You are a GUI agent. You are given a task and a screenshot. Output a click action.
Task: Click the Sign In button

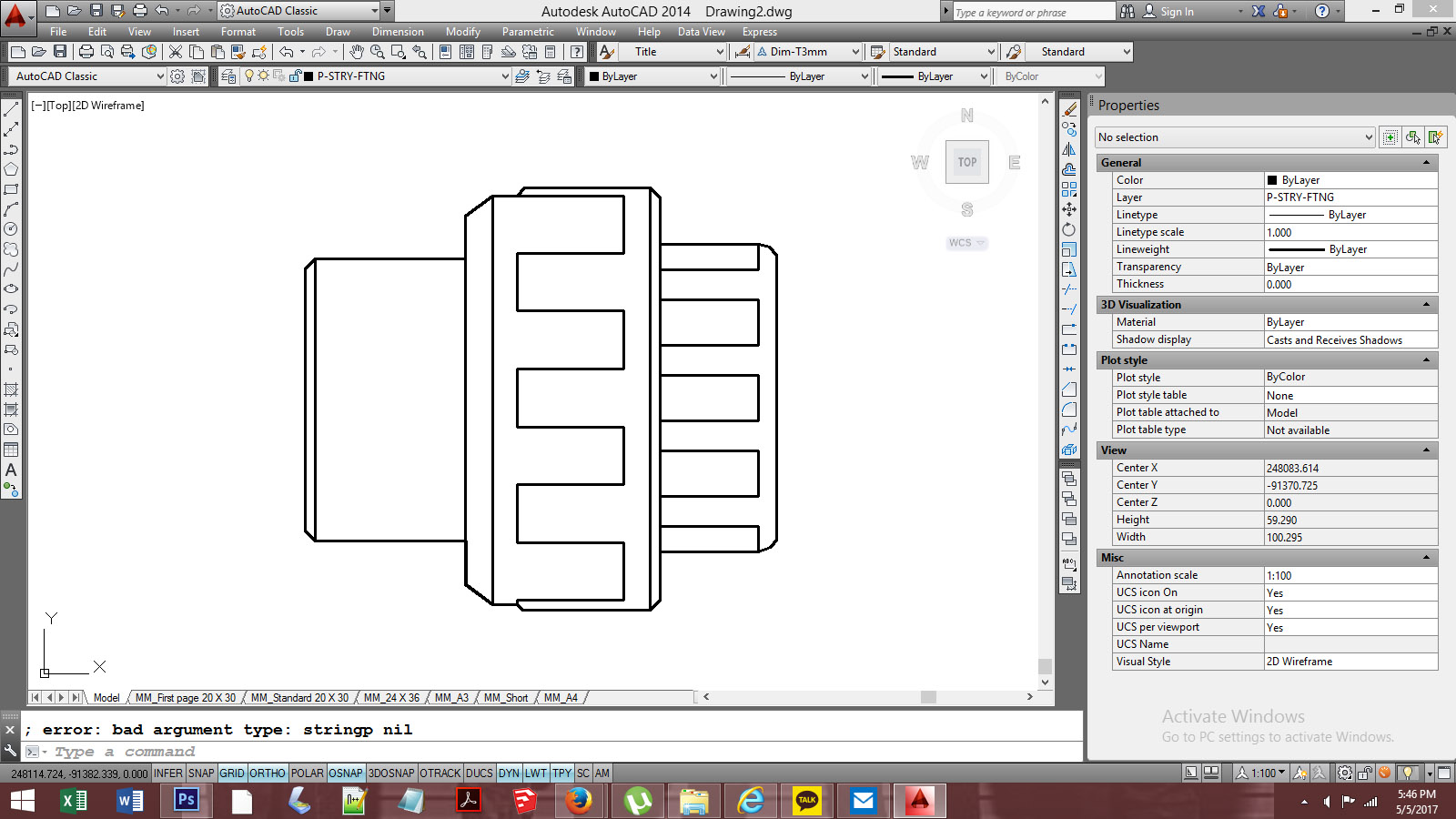[1177, 12]
